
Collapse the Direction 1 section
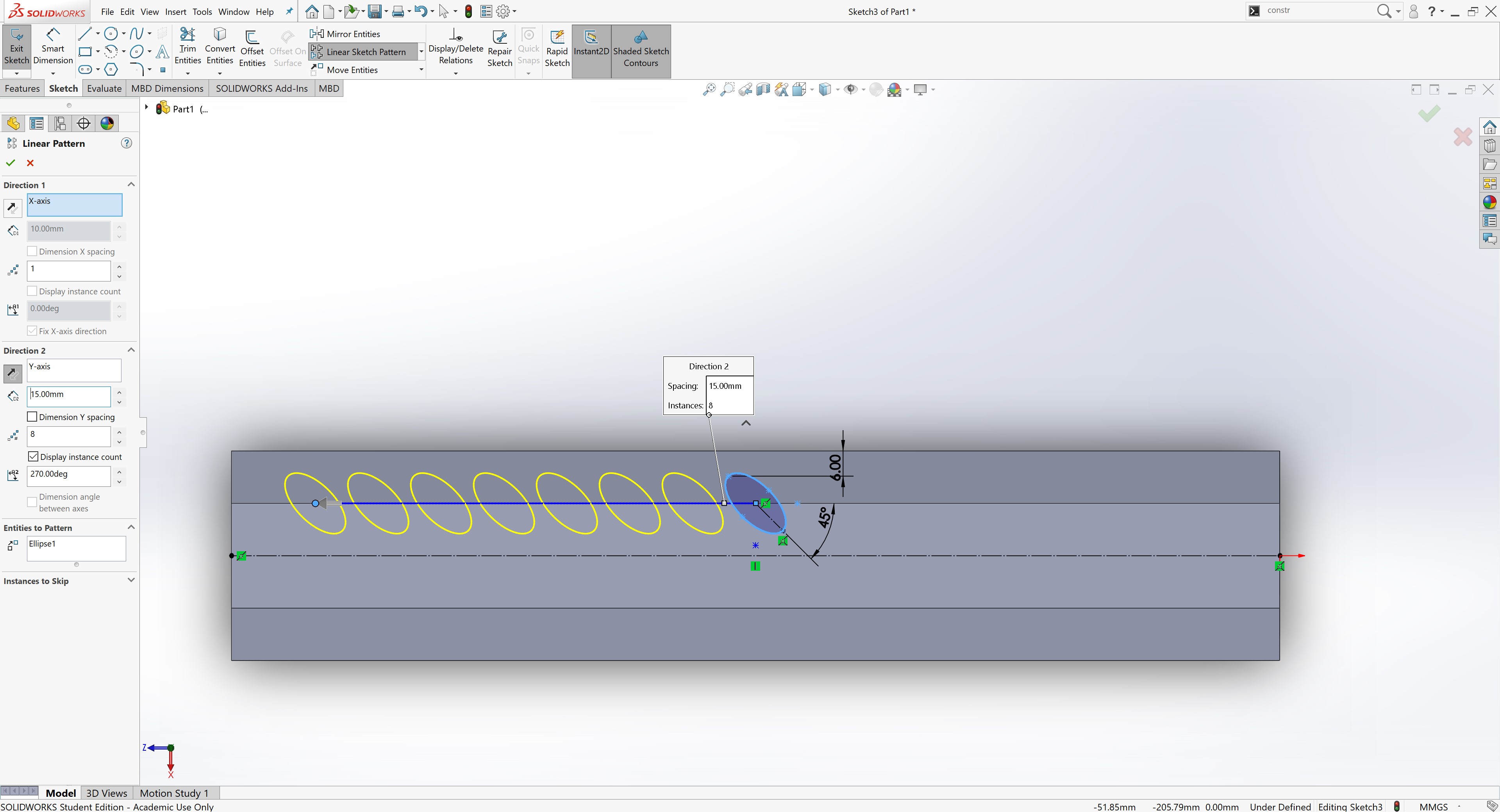tap(131, 185)
